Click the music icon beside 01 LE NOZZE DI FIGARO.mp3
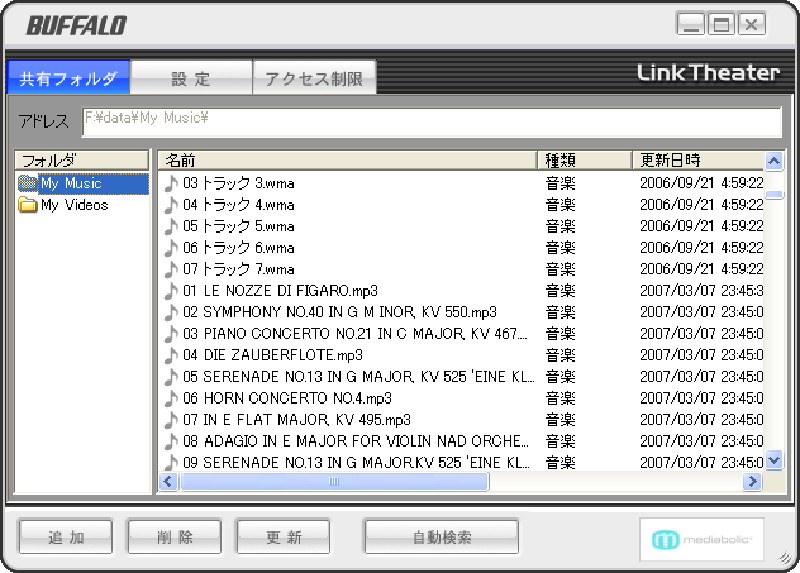 171,291
